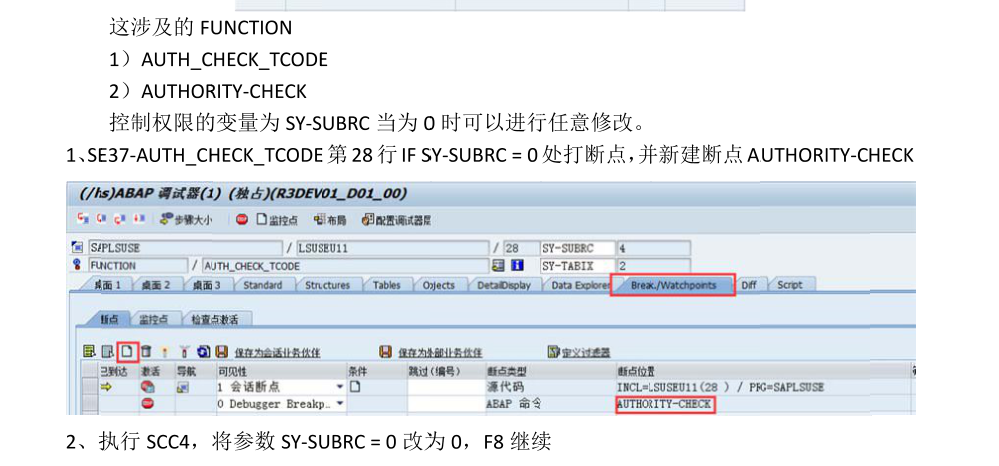The width and height of the screenshot is (999, 466).
Task: Click the AUTHORITY-CHECK location cell
Action: (665, 404)
